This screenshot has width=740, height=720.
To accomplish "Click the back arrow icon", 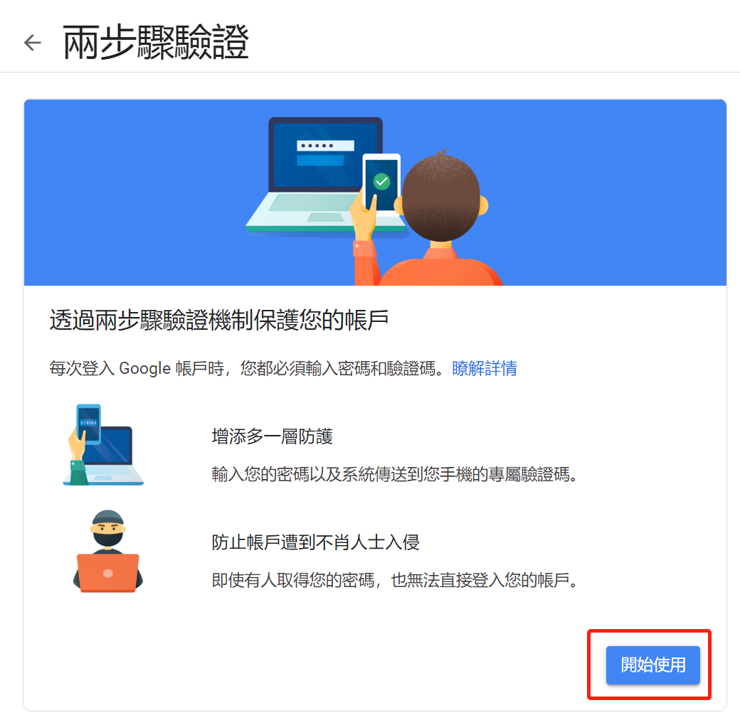I will pos(33,42).
